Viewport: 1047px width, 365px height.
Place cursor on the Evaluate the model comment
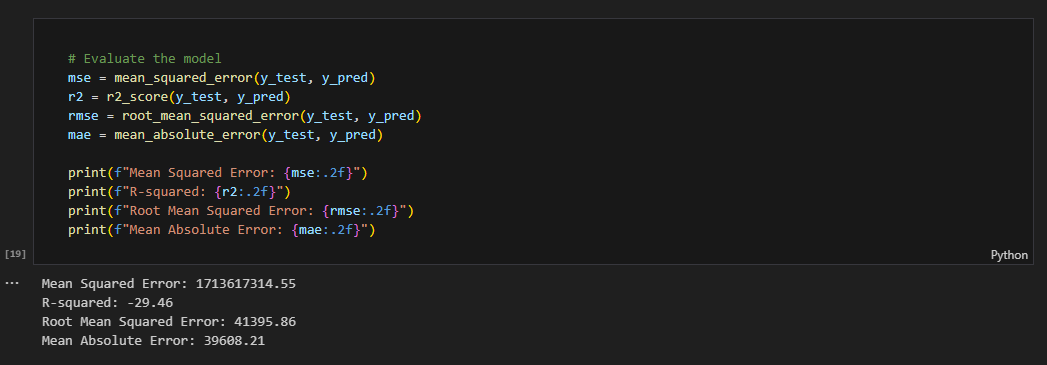tap(144, 59)
